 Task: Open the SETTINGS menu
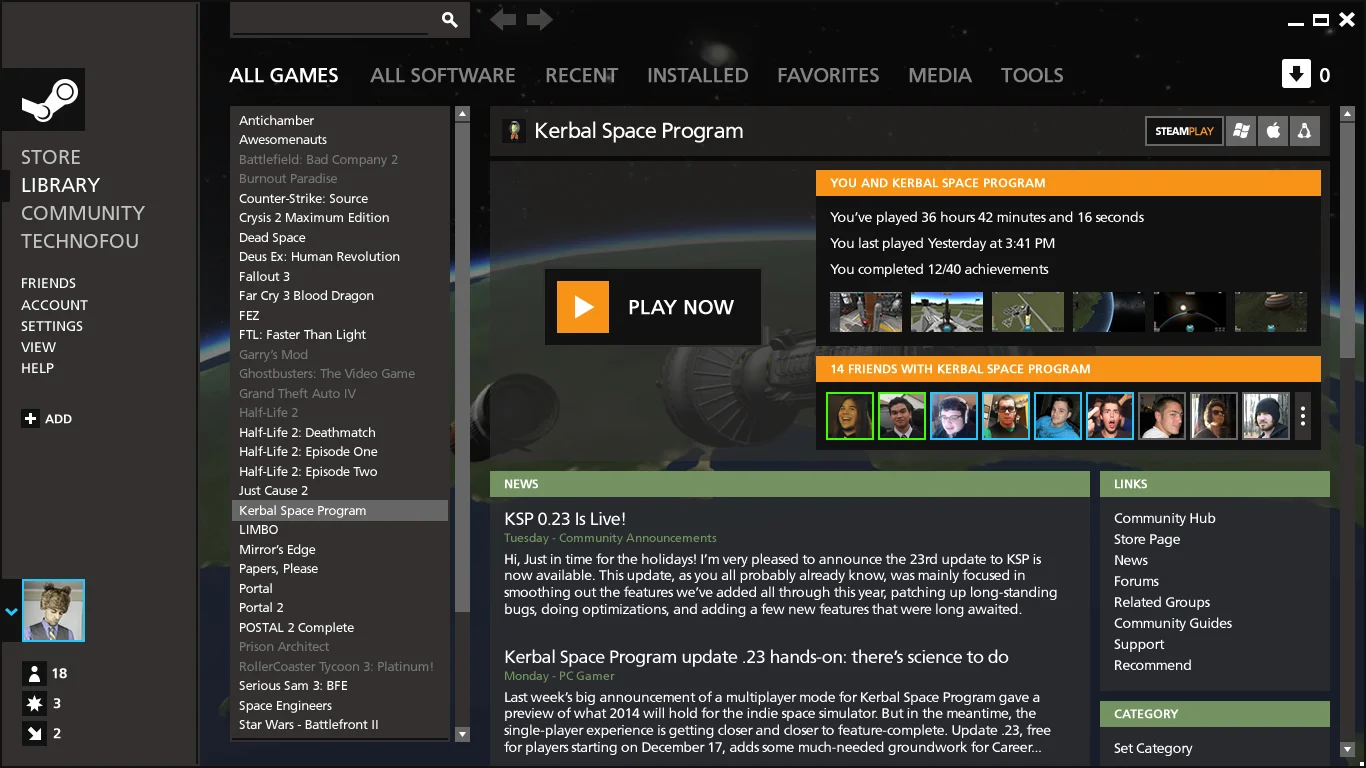point(52,326)
